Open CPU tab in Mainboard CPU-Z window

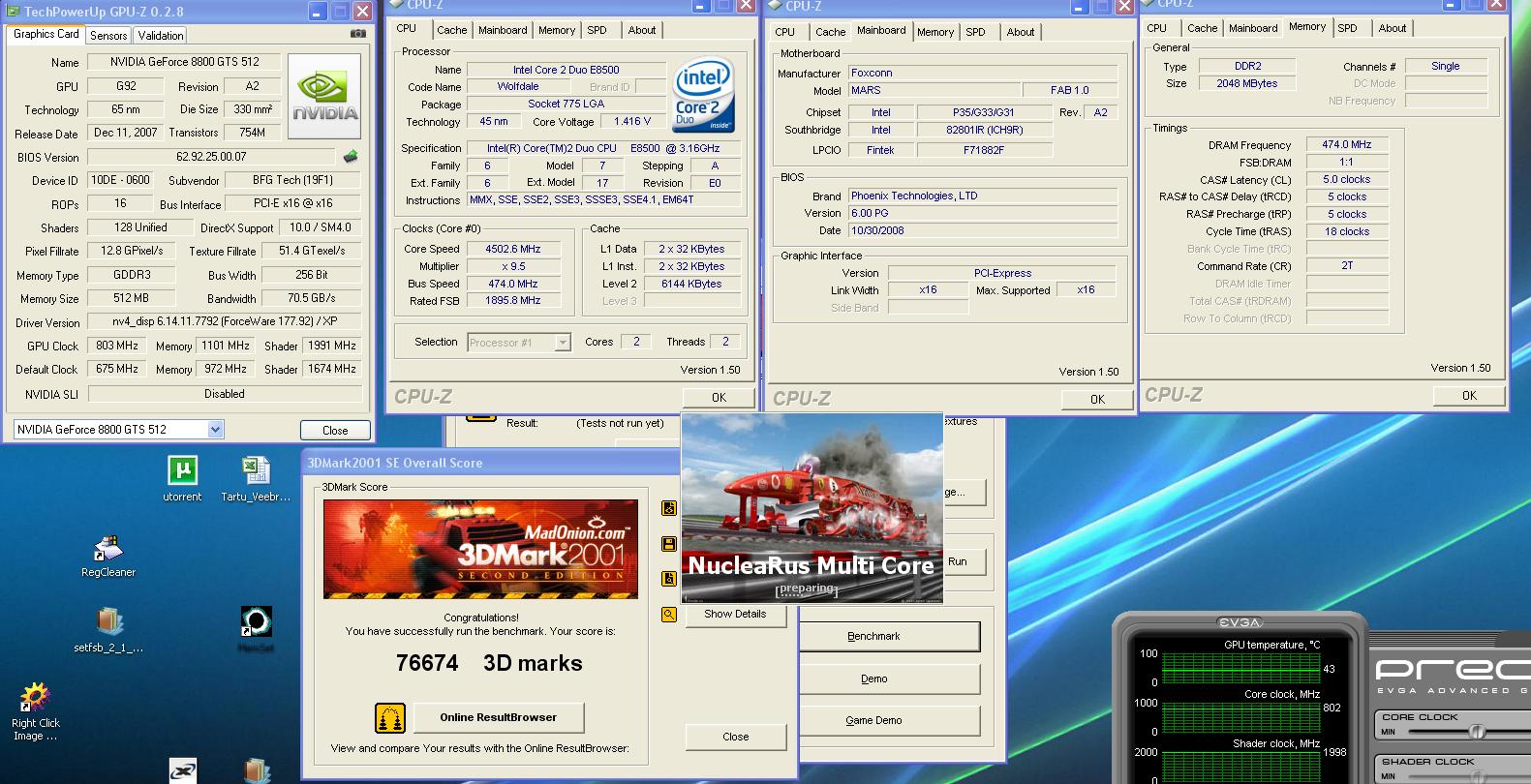pos(785,32)
